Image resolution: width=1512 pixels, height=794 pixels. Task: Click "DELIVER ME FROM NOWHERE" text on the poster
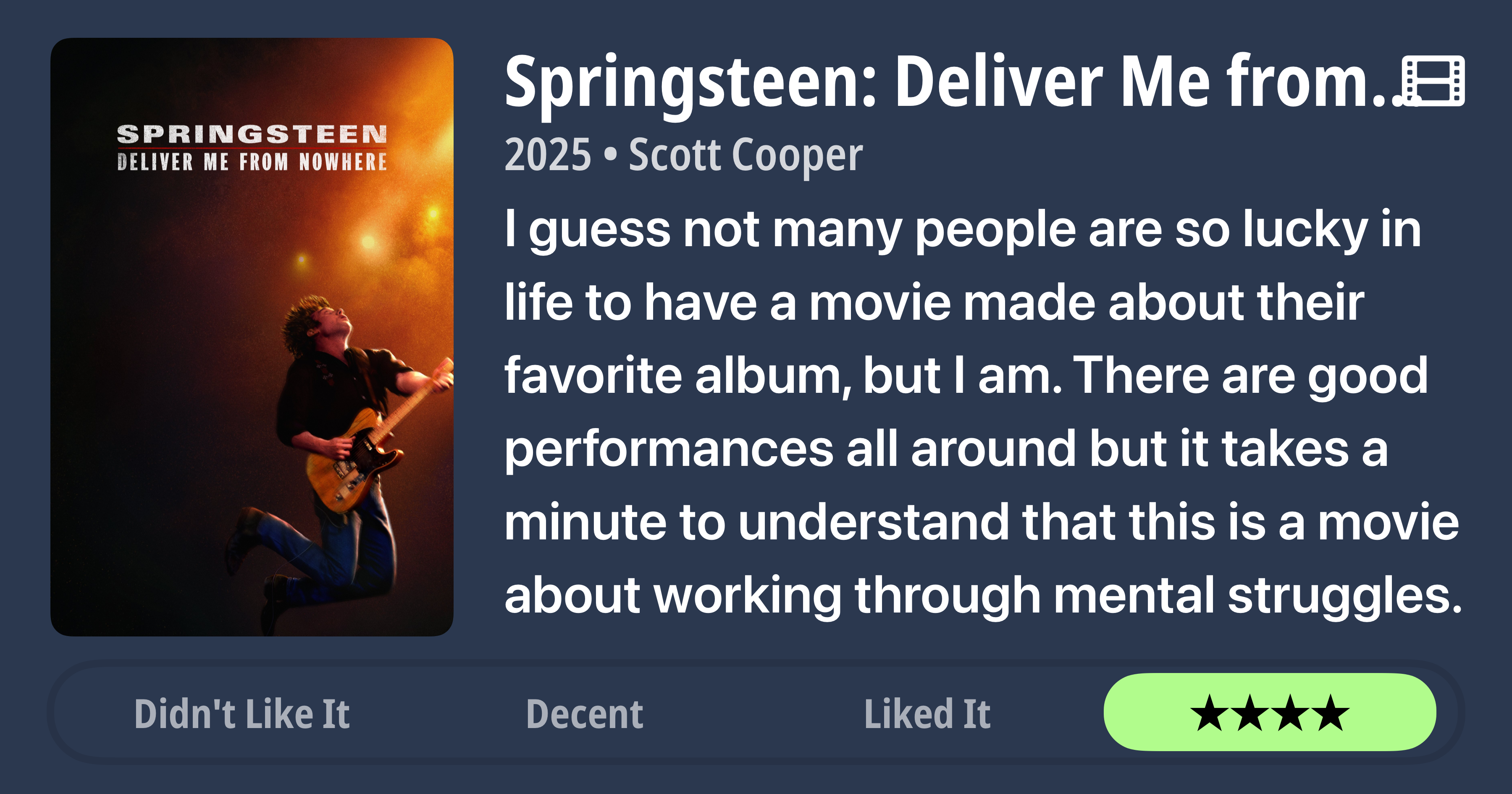coord(252,161)
